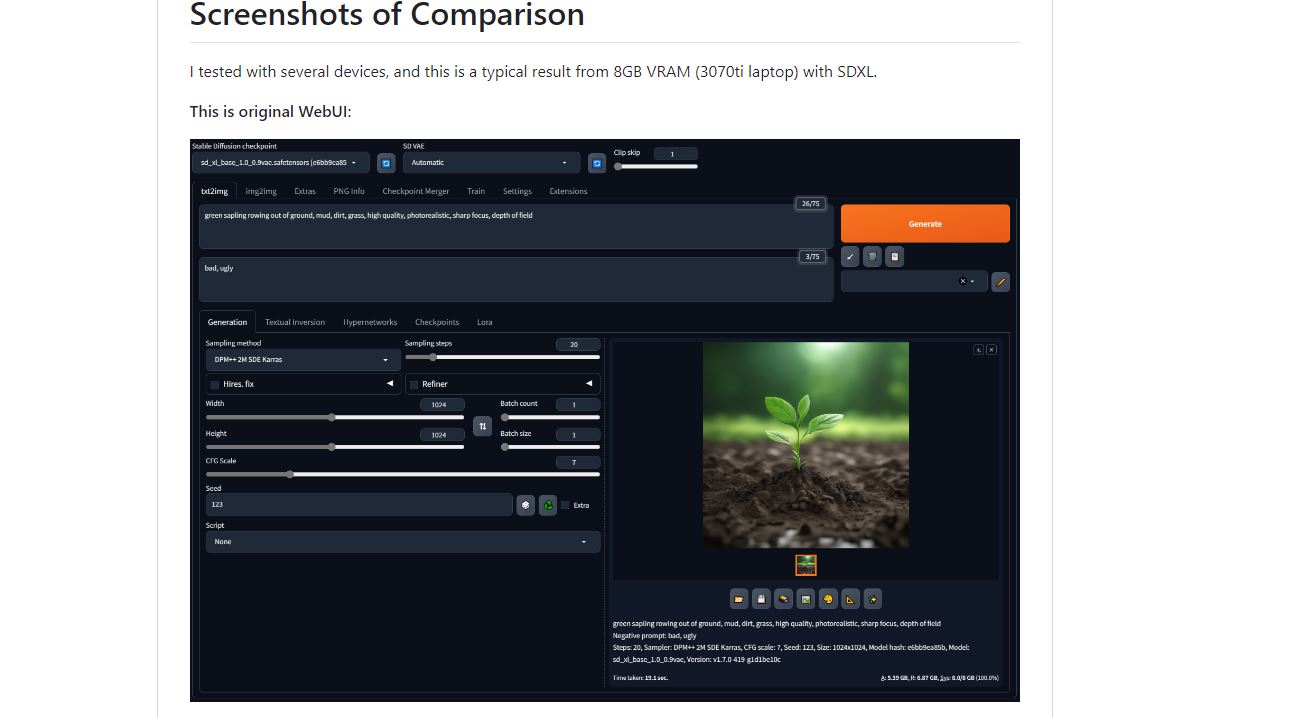Viewport: 1296px width, 717px height.
Task: Click the green recycle reuse-seed icon
Action: 548,505
